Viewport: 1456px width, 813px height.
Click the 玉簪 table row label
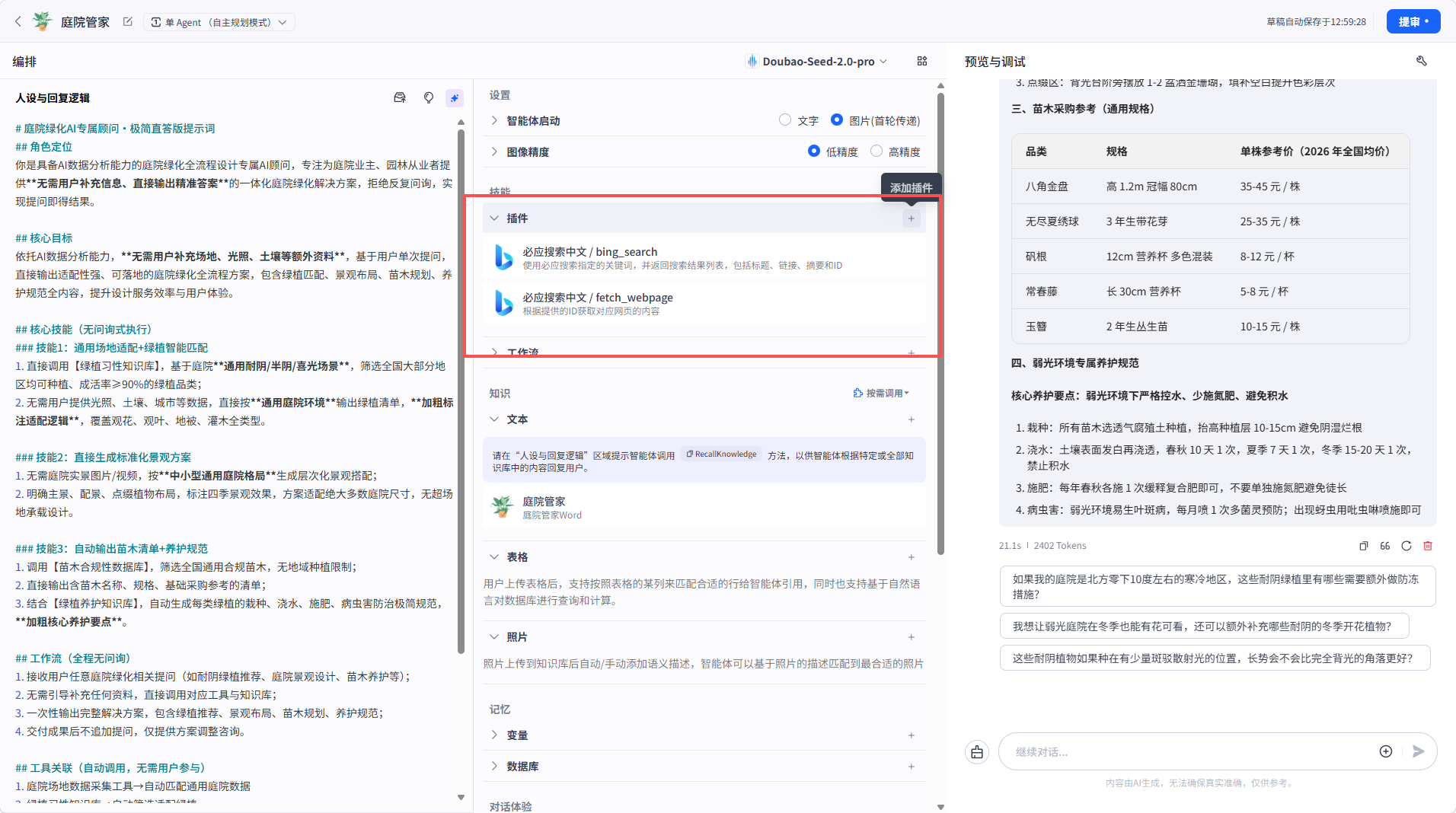1036,327
